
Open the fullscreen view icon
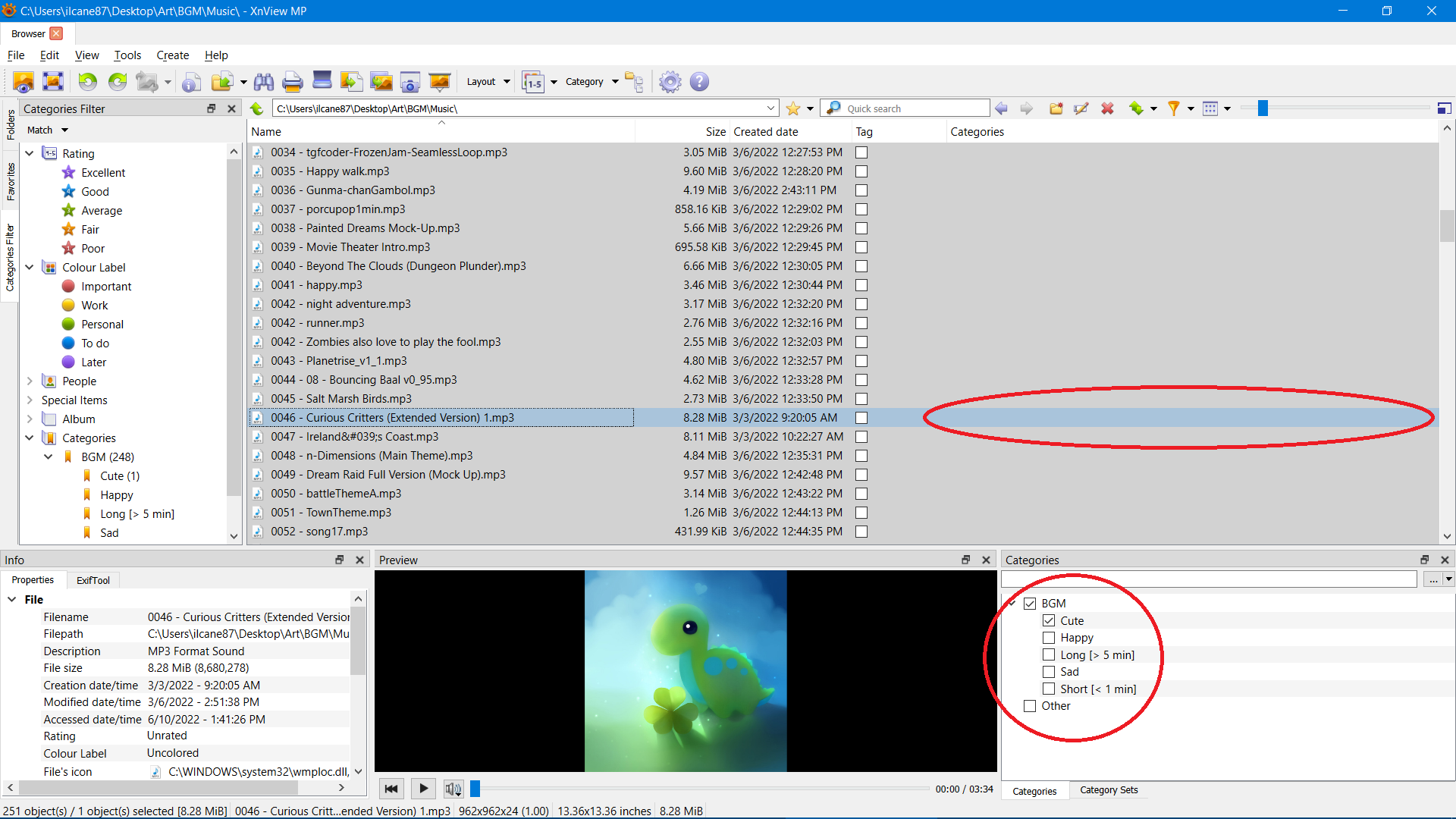coord(53,82)
